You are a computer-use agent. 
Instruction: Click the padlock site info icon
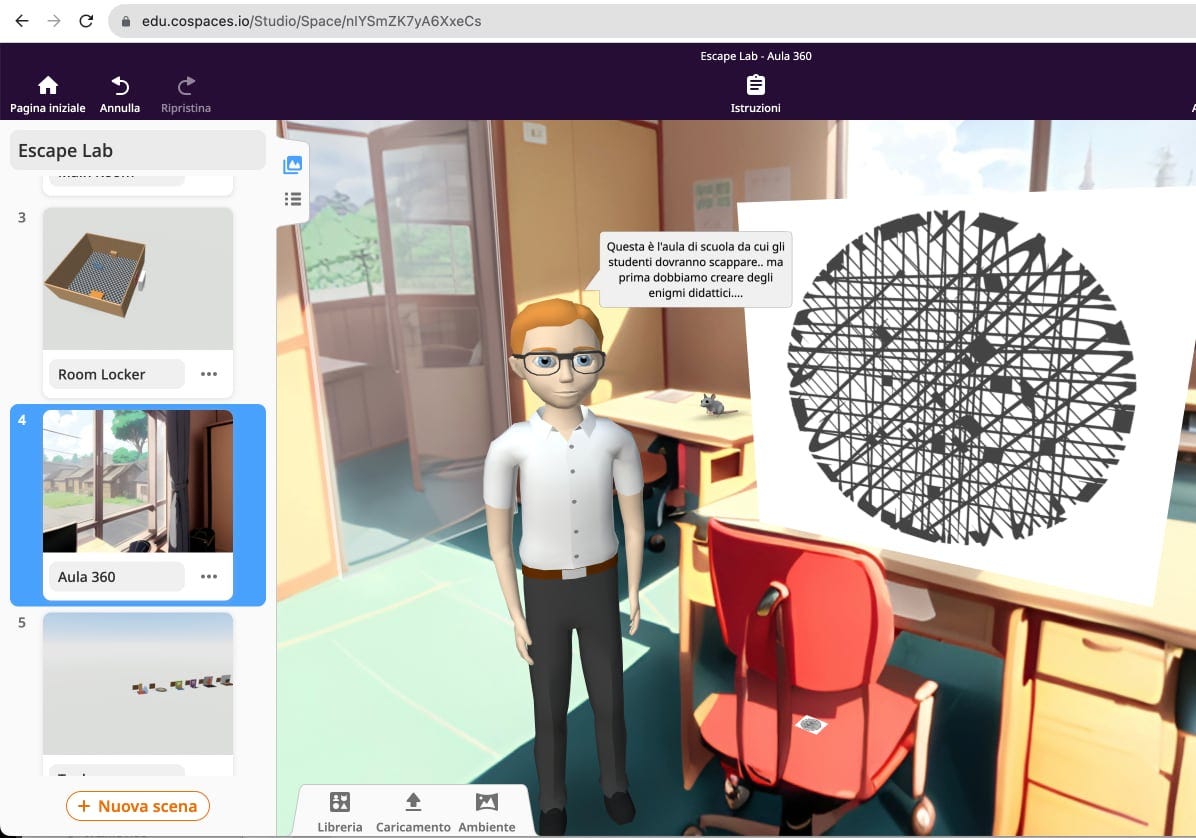click(x=126, y=21)
